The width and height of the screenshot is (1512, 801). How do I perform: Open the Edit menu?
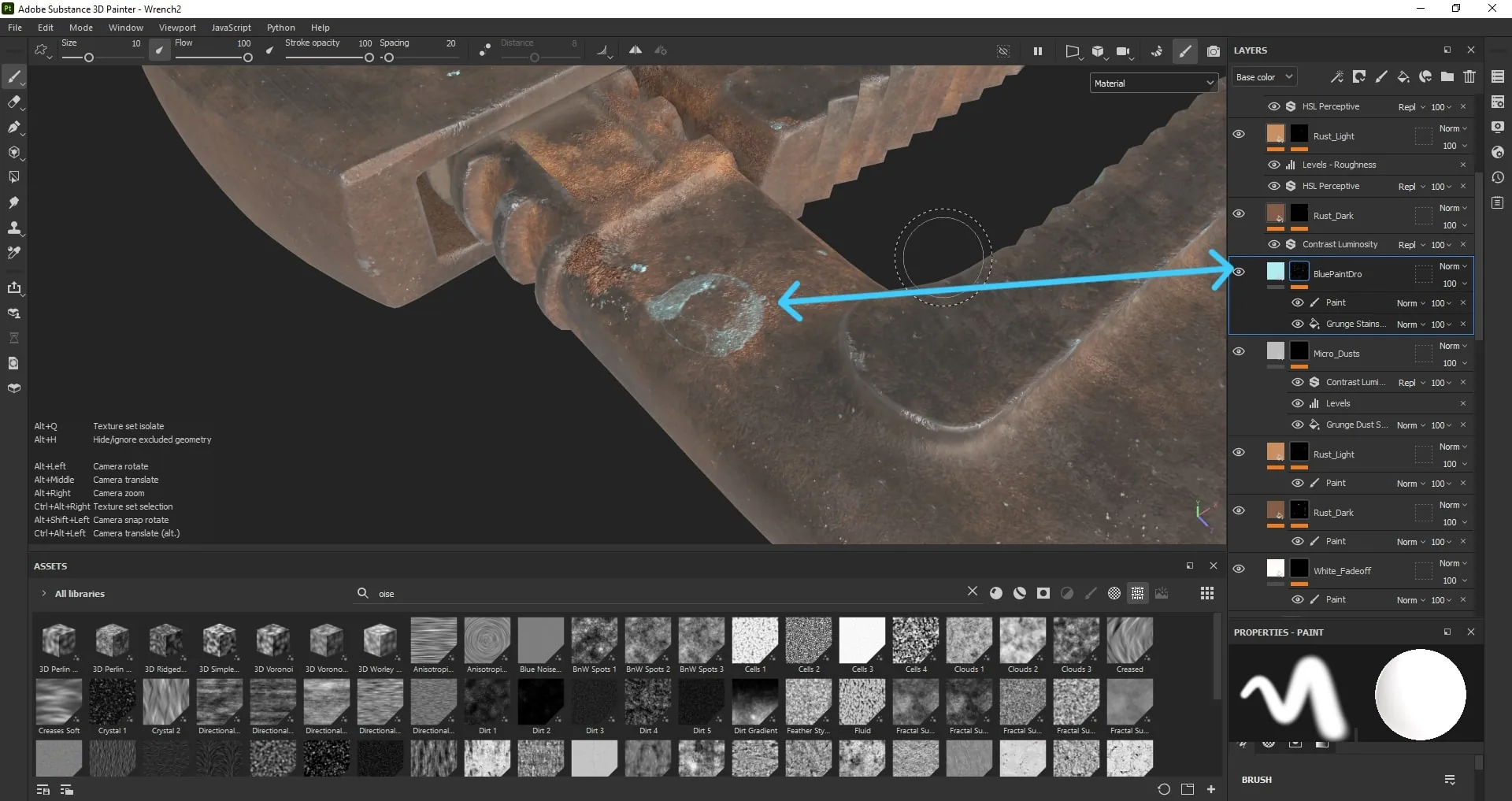coord(46,28)
